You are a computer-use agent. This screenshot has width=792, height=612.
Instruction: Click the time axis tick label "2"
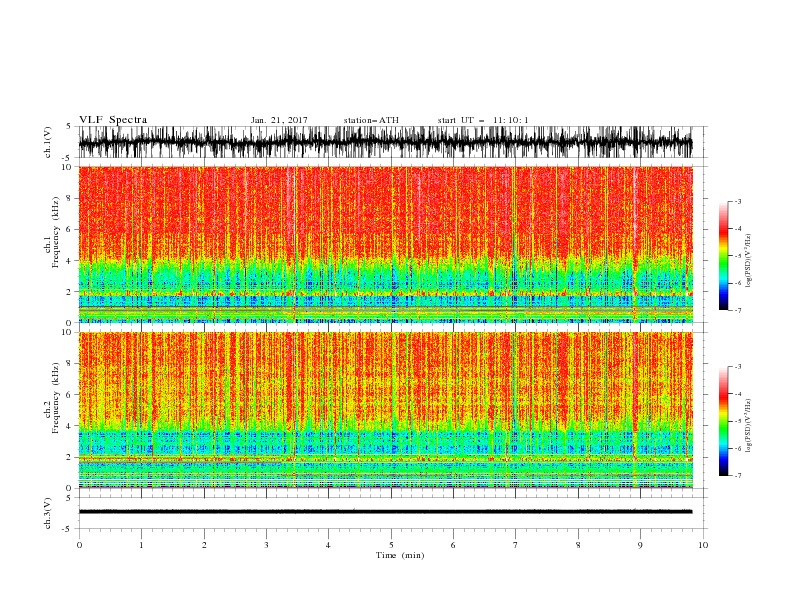tap(204, 545)
